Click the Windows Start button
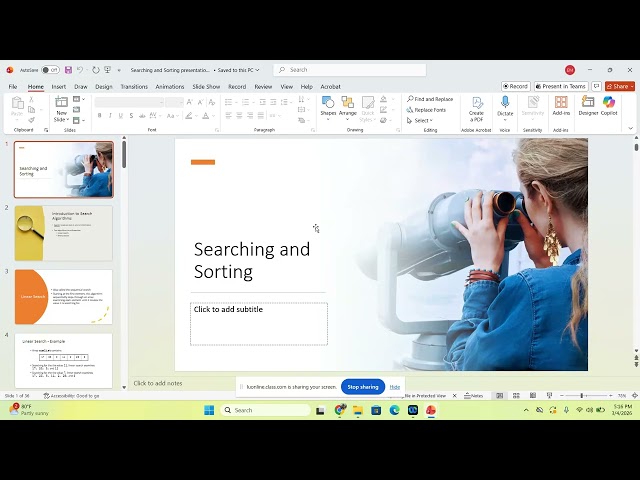640x480 pixels. pos(209,410)
